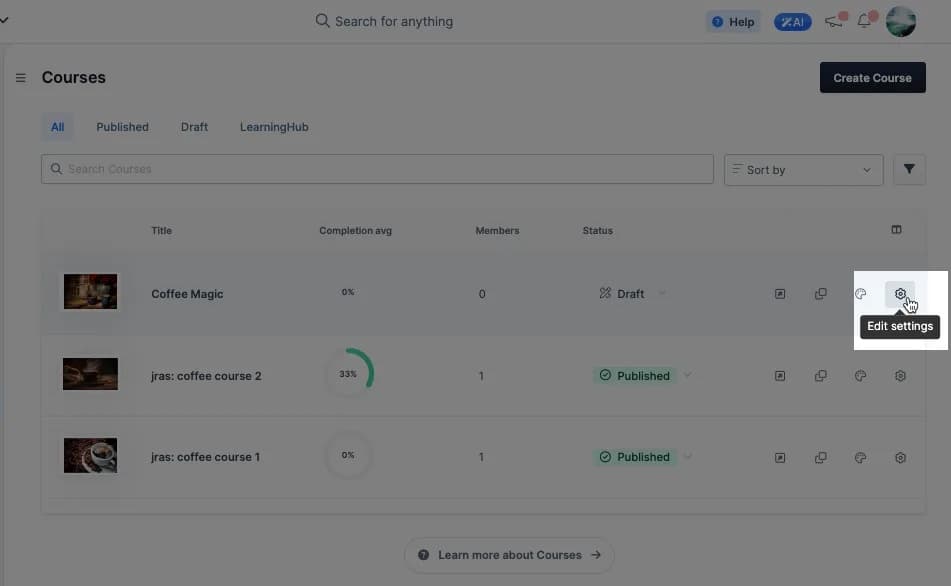Click the search magnifier in top bar

[322, 21]
